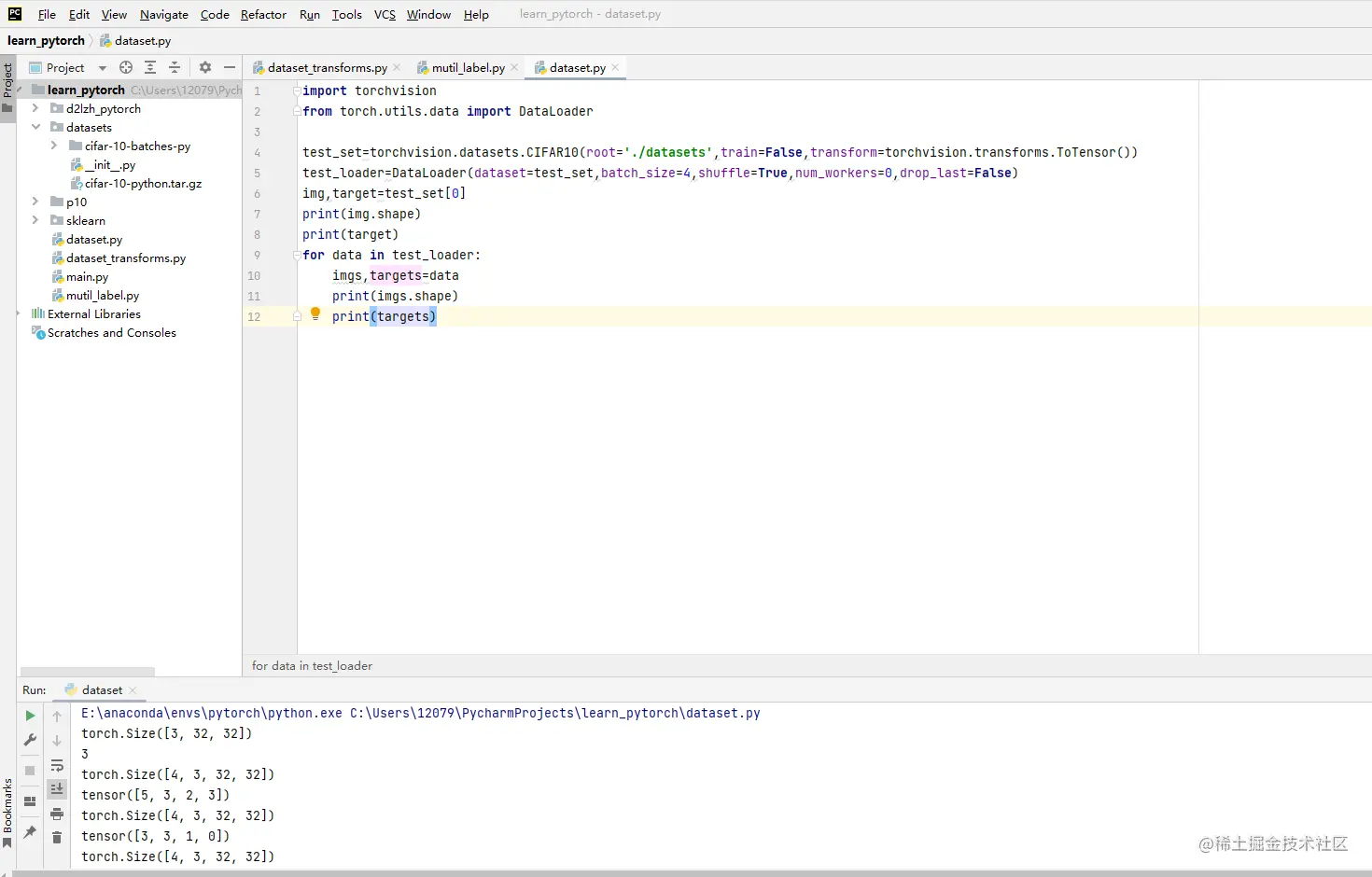Screen dimensions: 1372x877
Task: Close the dataset run tab
Action: pyautogui.click(x=133, y=690)
